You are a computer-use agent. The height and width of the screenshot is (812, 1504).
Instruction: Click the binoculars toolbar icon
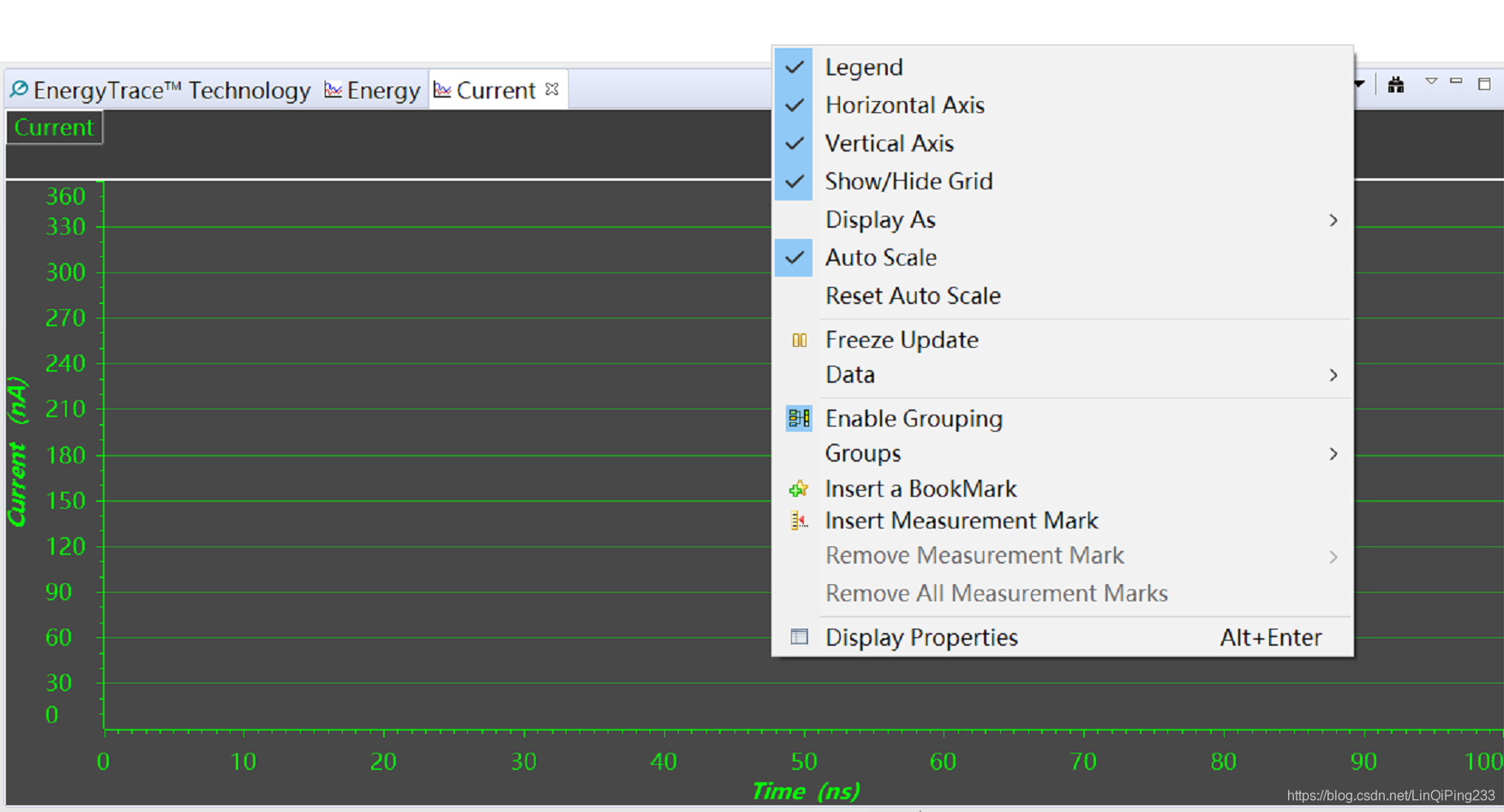click(x=1396, y=84)
